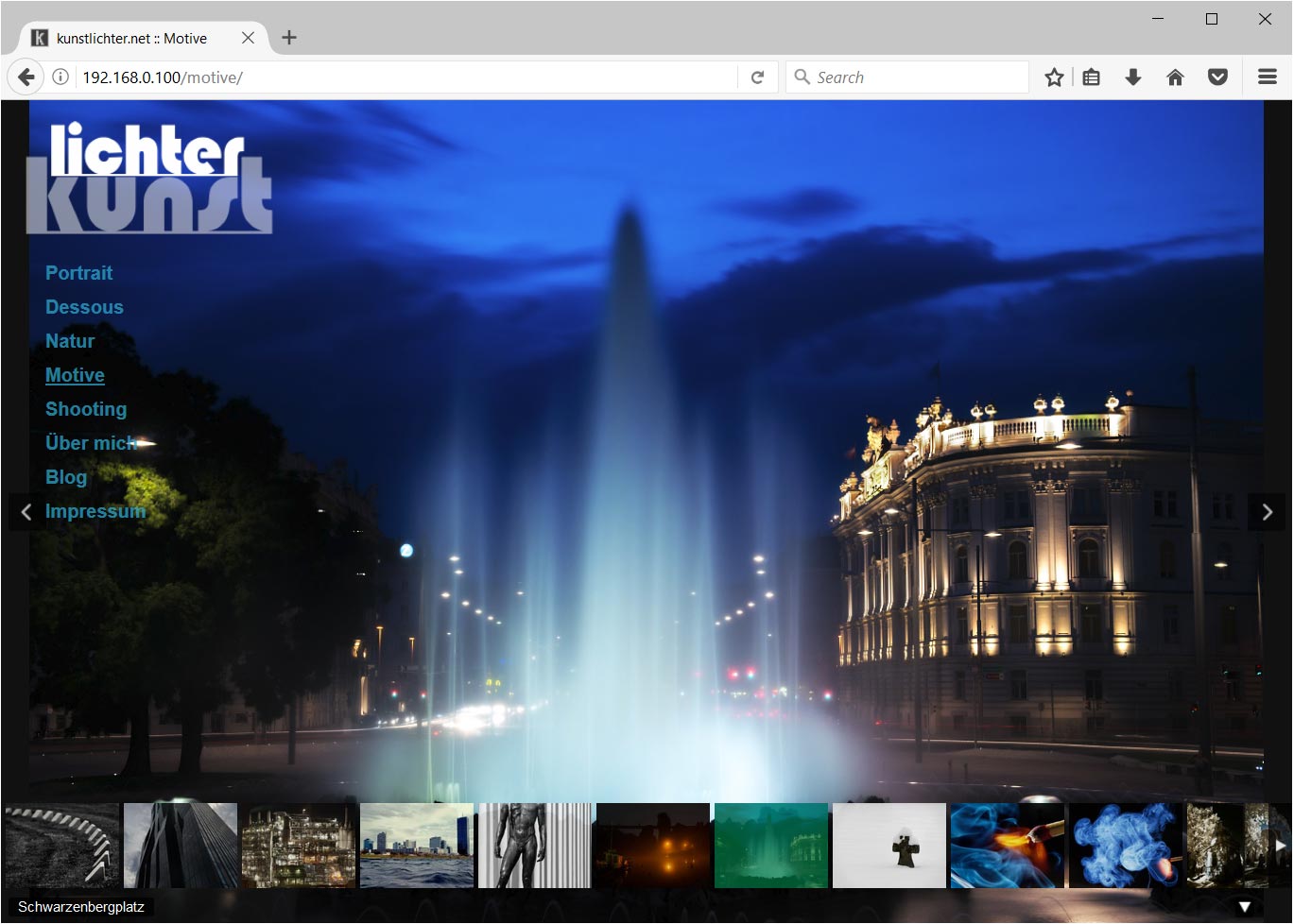Open the Dessous gallery link
The width and height of the screenshot is (1294, 924).
click(84, 307)
